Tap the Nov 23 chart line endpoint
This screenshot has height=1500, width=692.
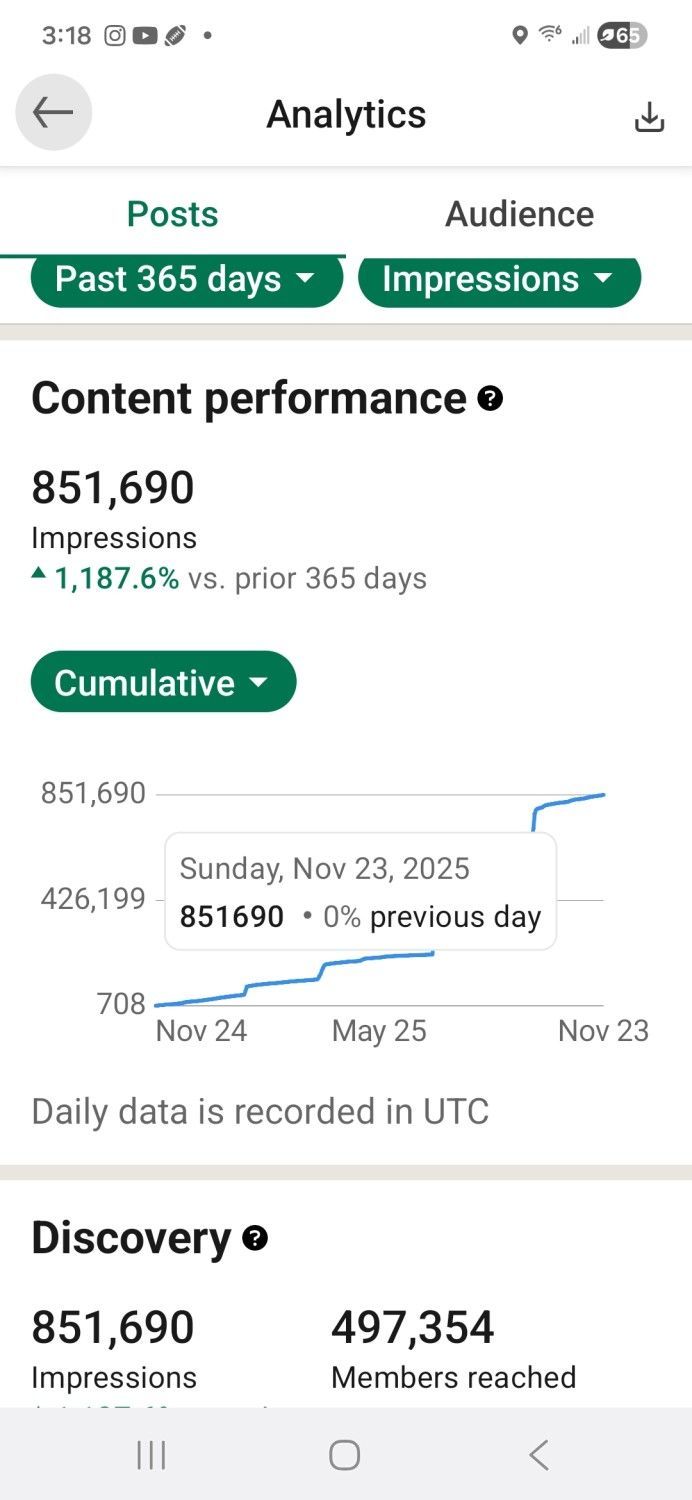(603, 795)
